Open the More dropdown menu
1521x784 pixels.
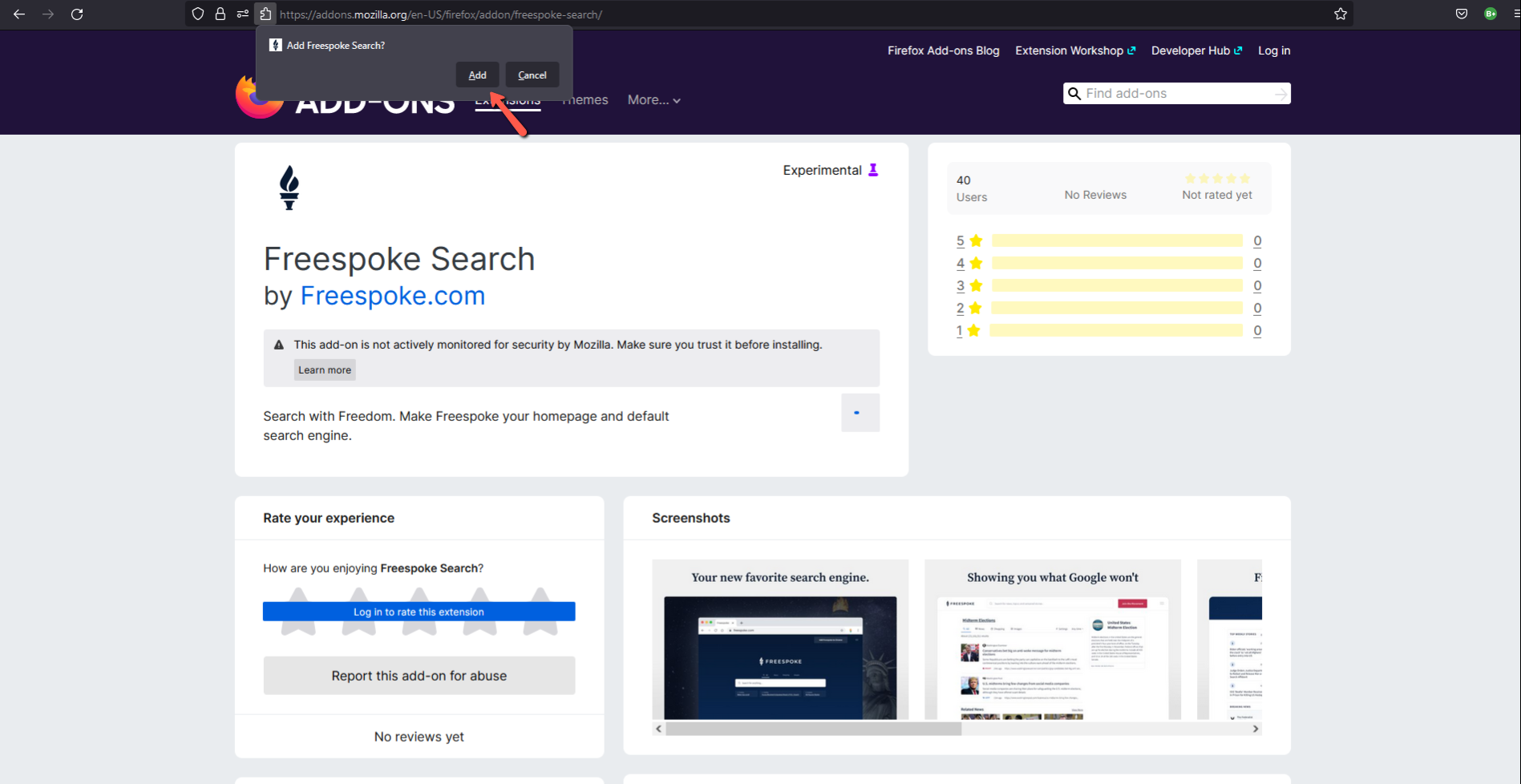654,100
